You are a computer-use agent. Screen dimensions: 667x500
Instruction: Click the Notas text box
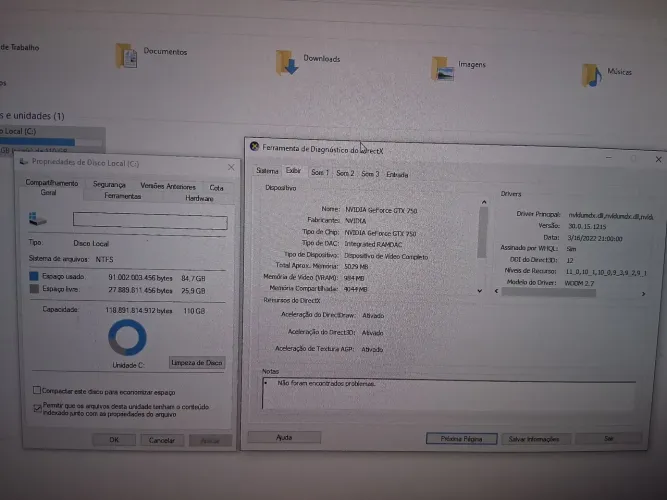[449, 394]
